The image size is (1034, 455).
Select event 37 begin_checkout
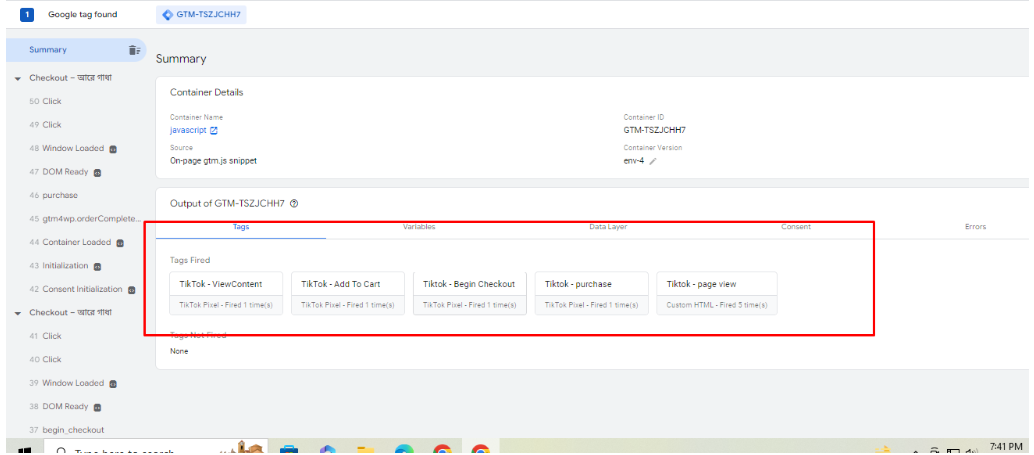[x=67, y=430]
